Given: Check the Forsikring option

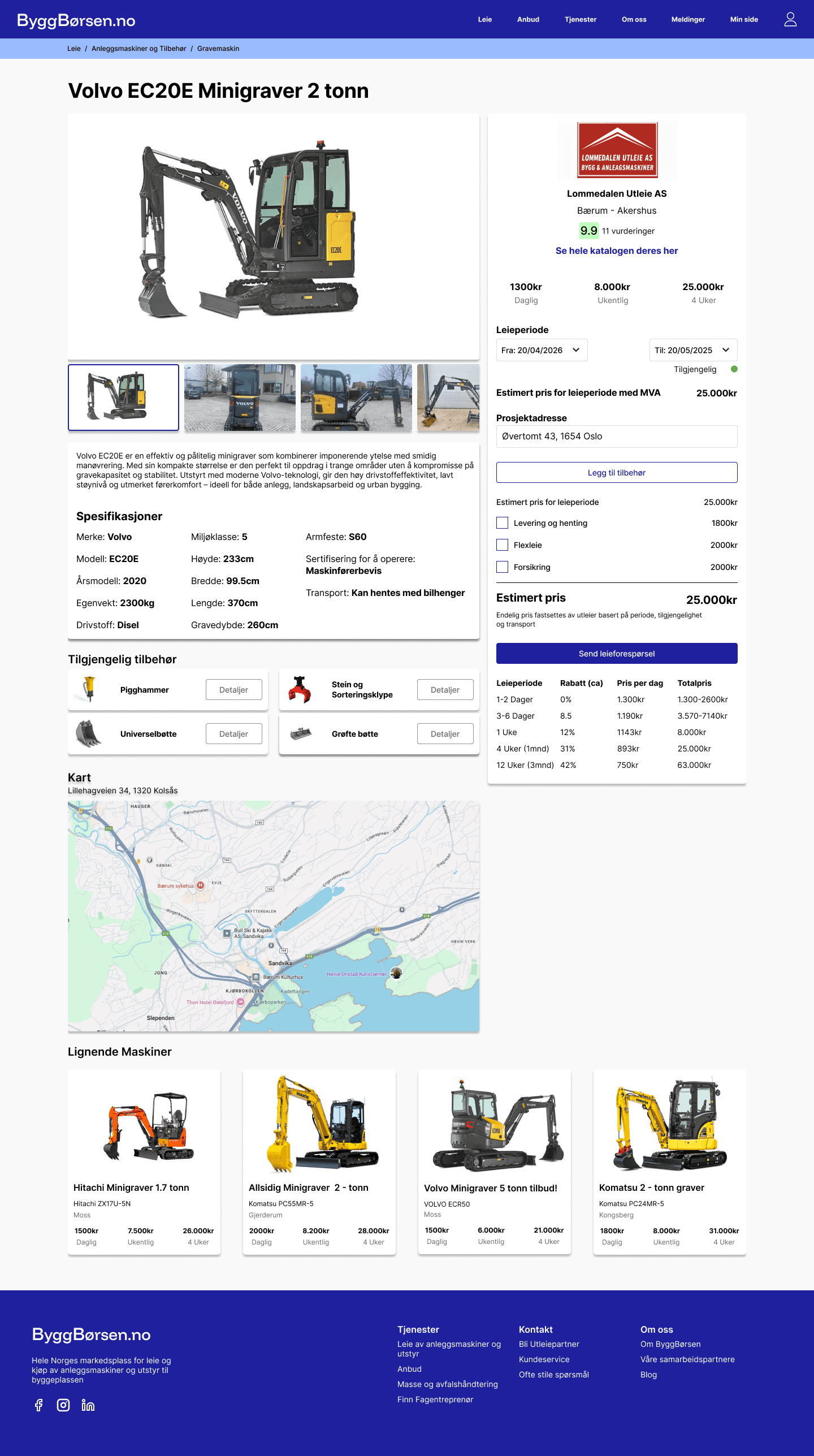Looking at the screenshot, I should pos(502,567).
